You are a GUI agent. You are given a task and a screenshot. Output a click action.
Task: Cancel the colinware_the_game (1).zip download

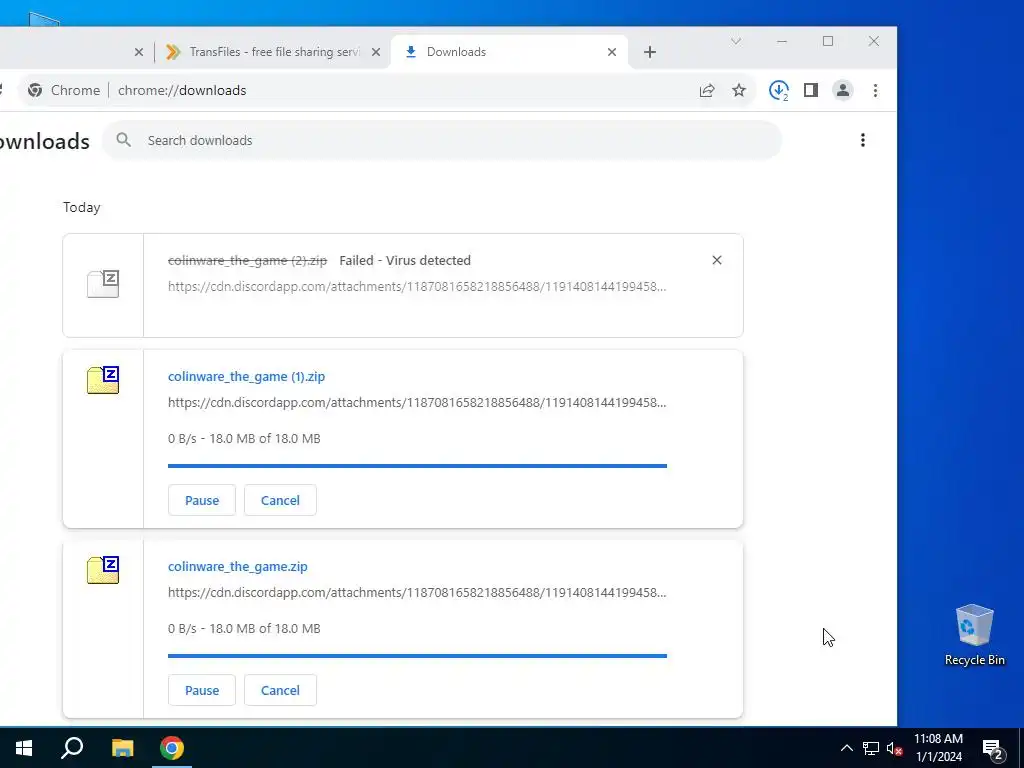pyautogui.click(x=280, y=500)
